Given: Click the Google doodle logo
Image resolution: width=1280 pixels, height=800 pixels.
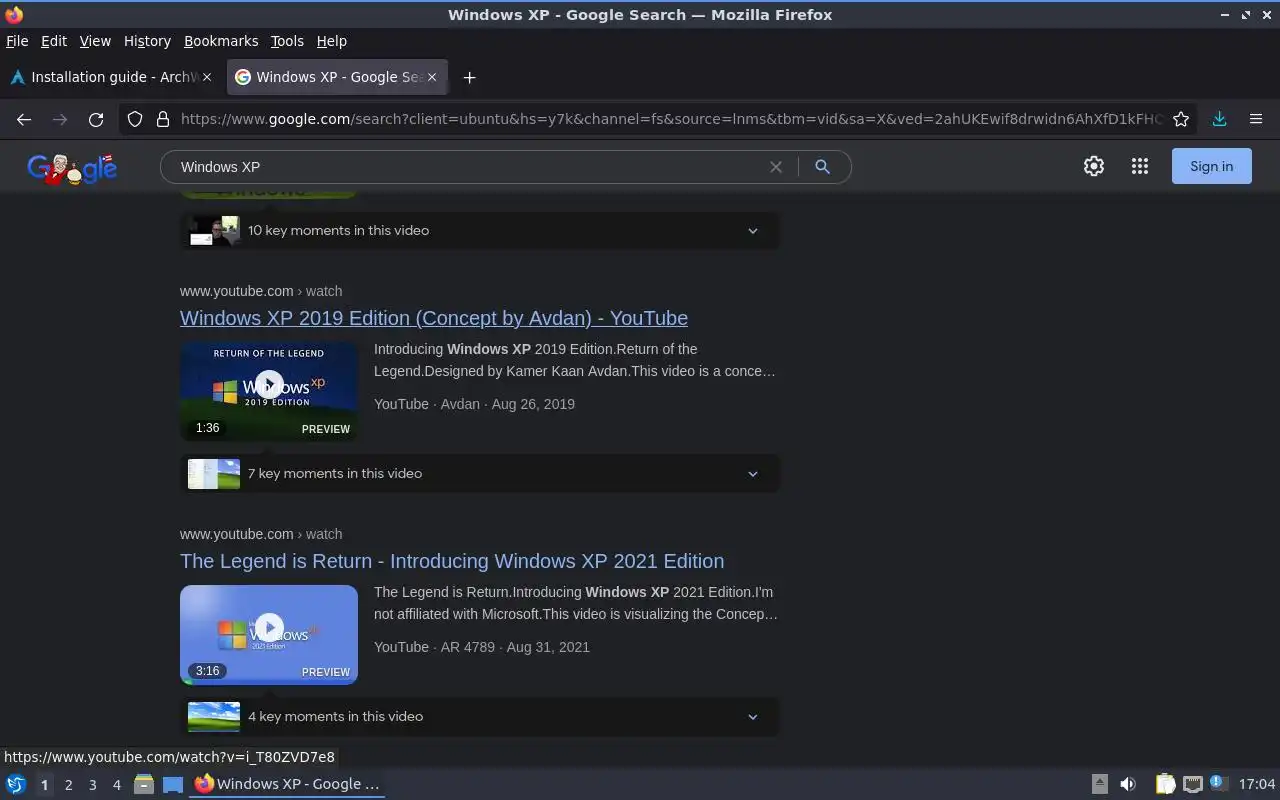Looking at the screenshot, I should point(72,168).
